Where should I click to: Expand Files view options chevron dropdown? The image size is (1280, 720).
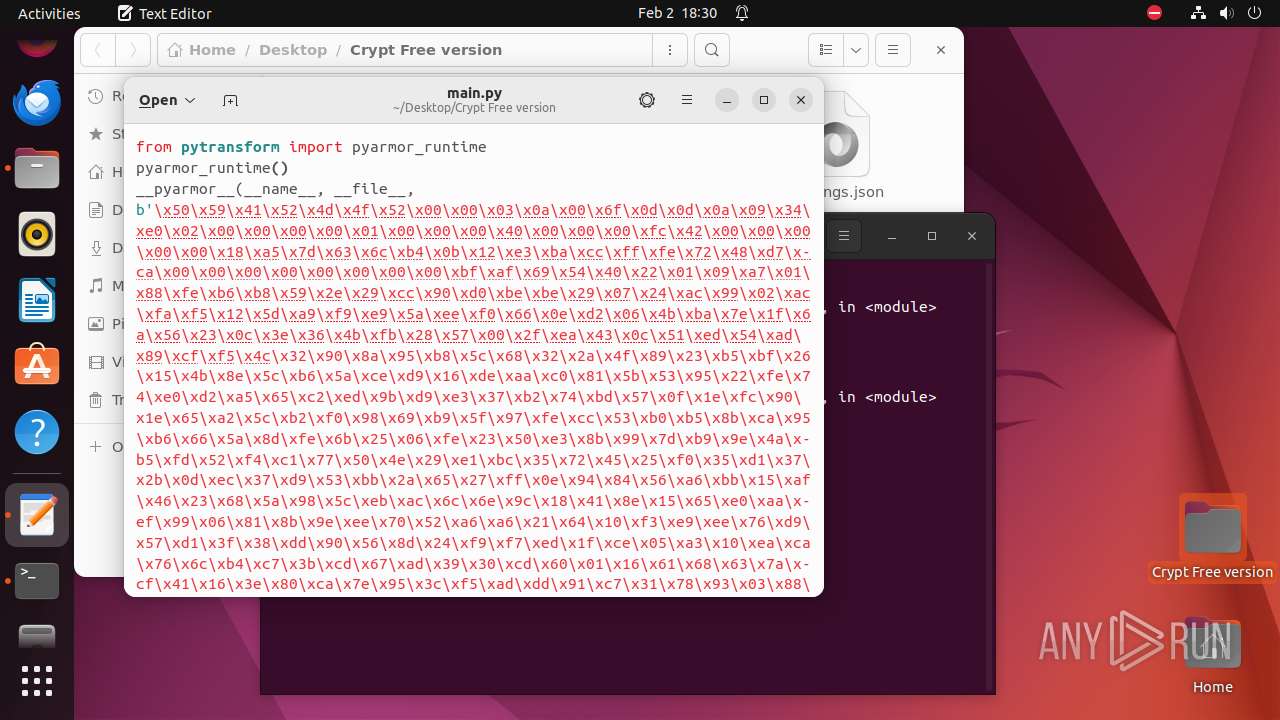click(x=856, y=50)
